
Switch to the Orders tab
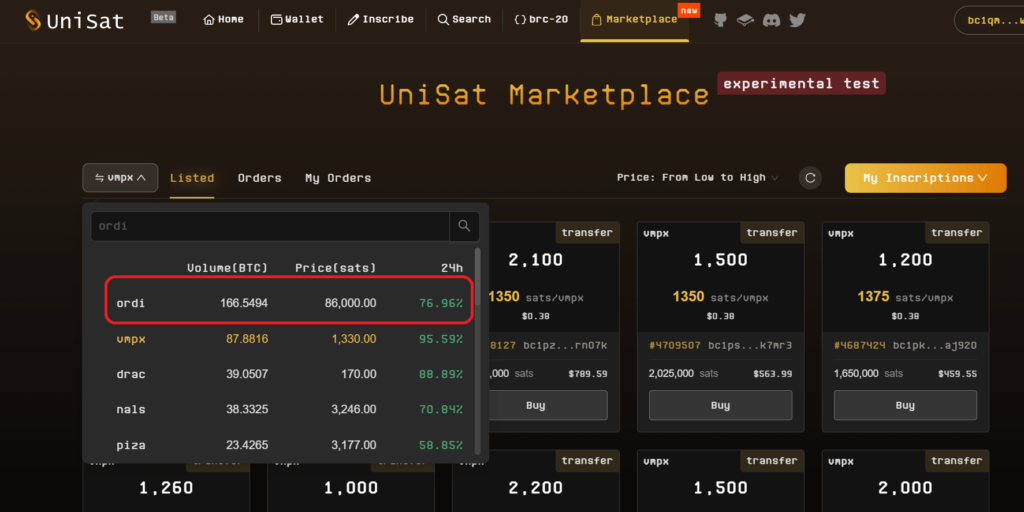point(259,178)
